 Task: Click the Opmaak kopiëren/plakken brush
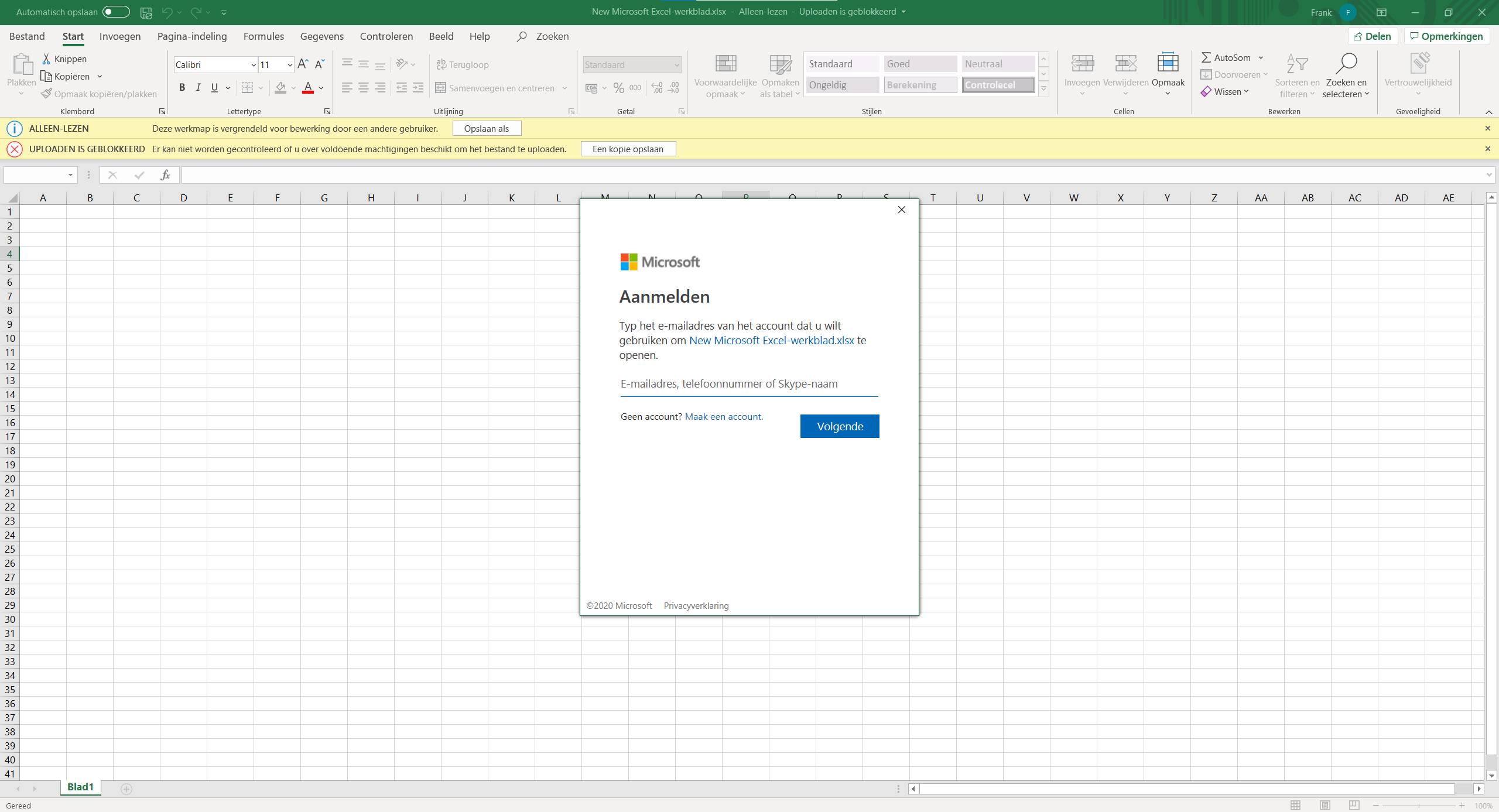click(x=47, y=94)
